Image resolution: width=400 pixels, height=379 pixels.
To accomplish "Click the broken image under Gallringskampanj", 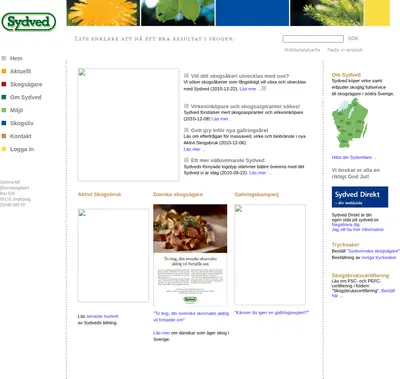I will click(x=270, y=254).
